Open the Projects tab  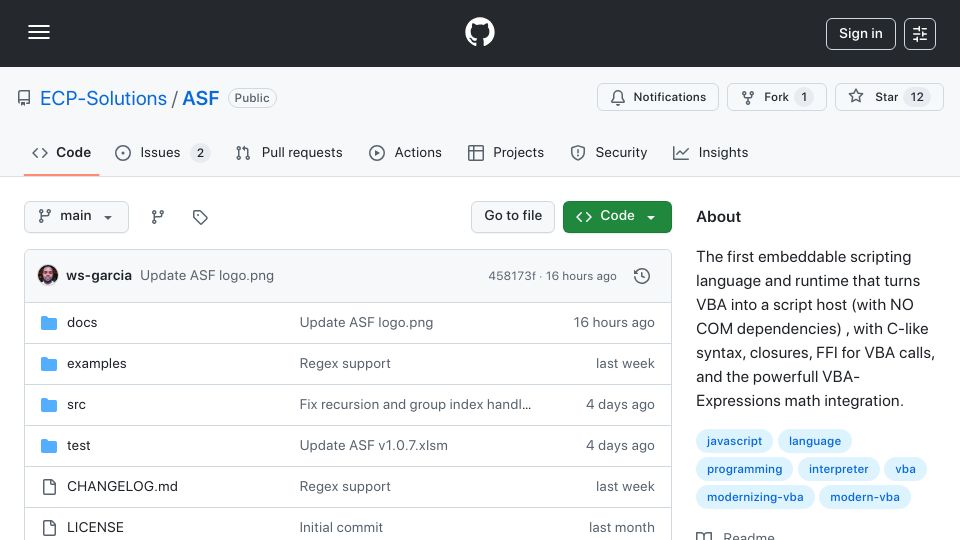(506, 152)
